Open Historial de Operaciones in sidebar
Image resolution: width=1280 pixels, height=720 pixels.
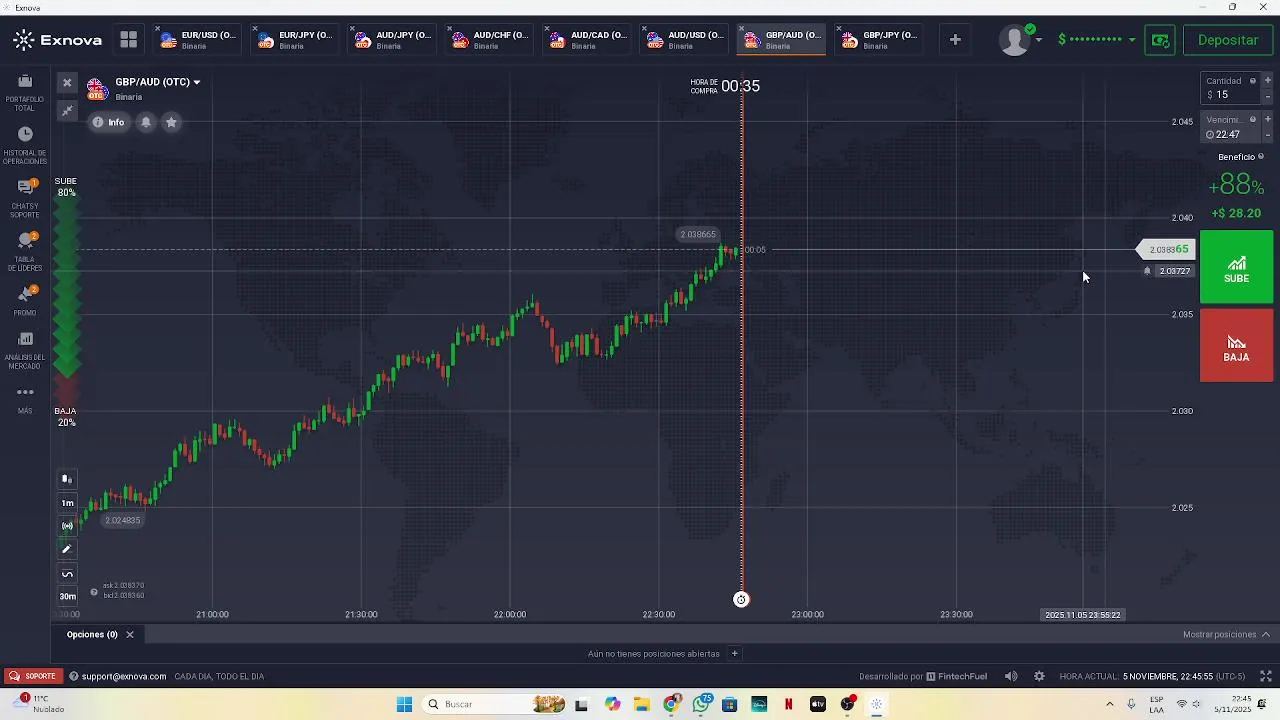tap(25, 145)
